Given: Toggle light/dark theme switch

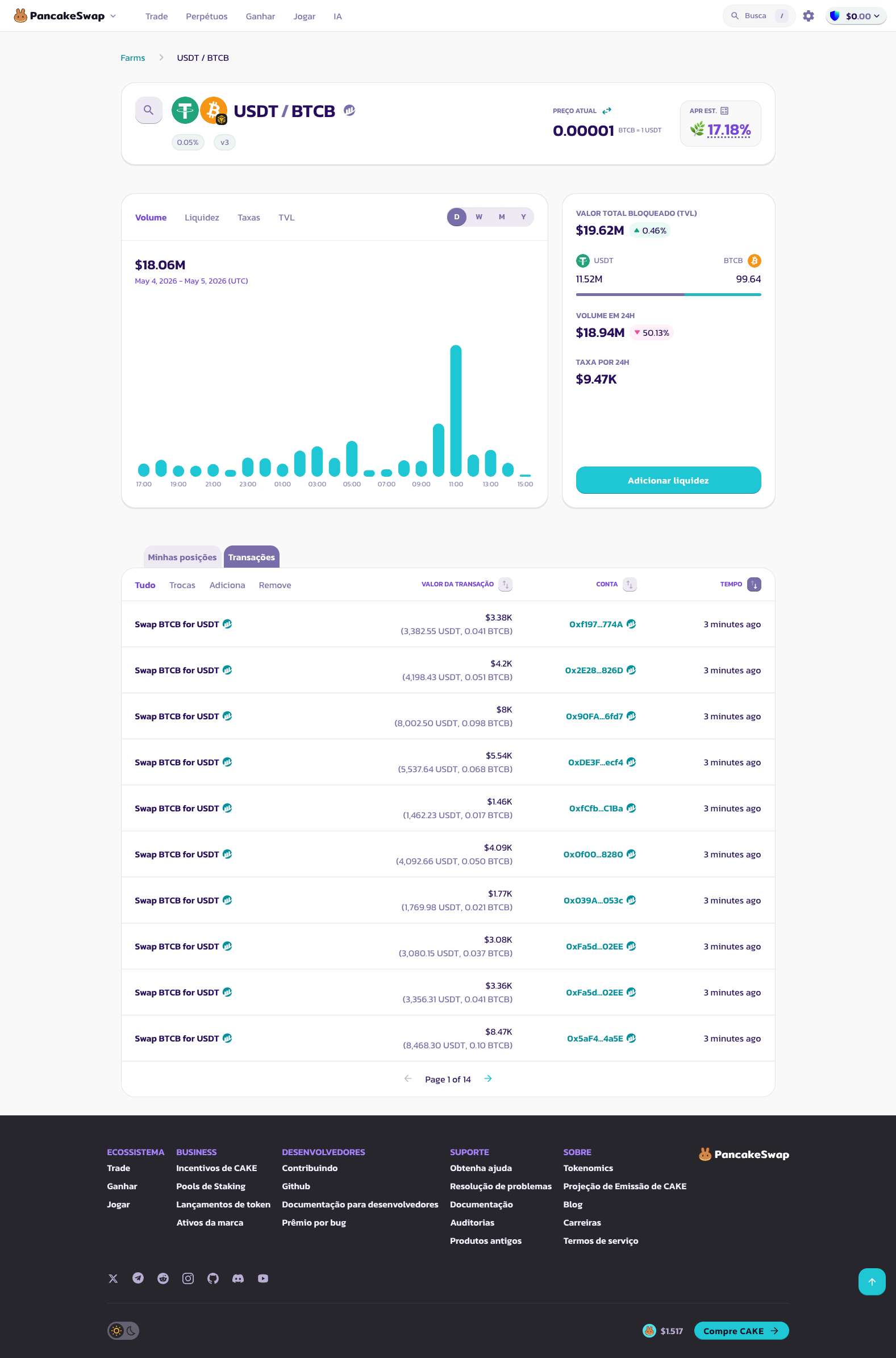Looking at the screenshot, I should pos(123,1330).
